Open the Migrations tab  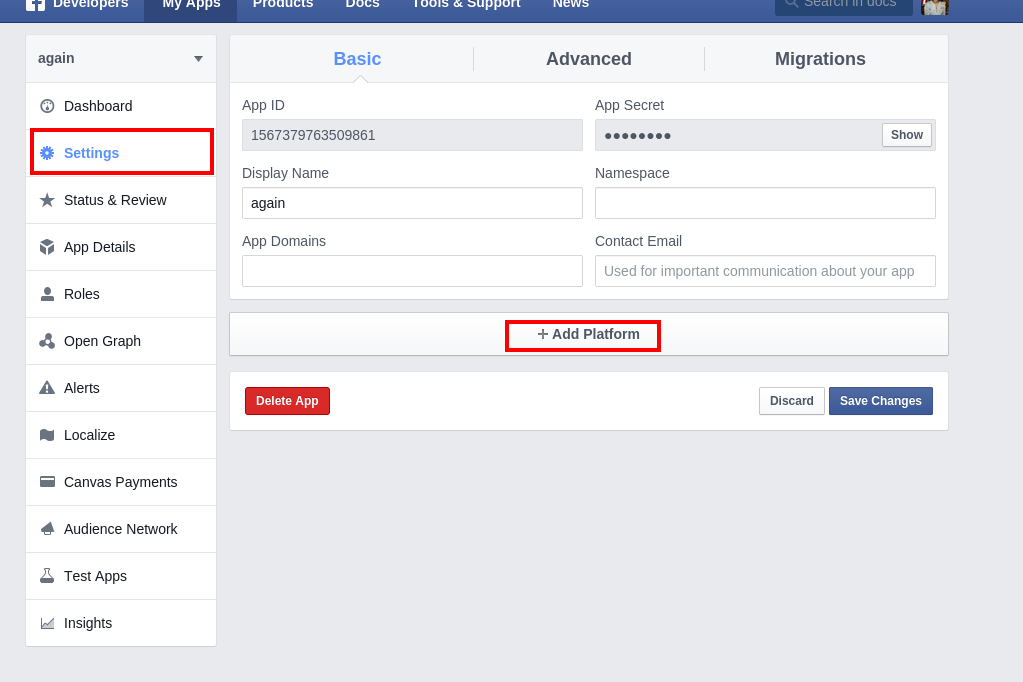pos(820,59)
